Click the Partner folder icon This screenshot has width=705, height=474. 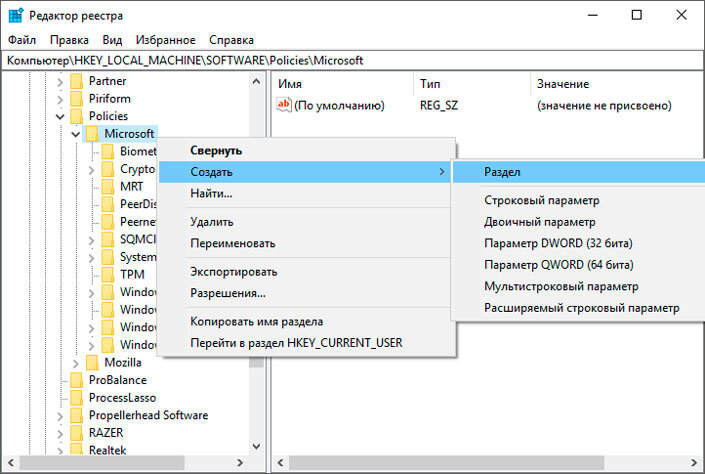(x=77, y=81)
